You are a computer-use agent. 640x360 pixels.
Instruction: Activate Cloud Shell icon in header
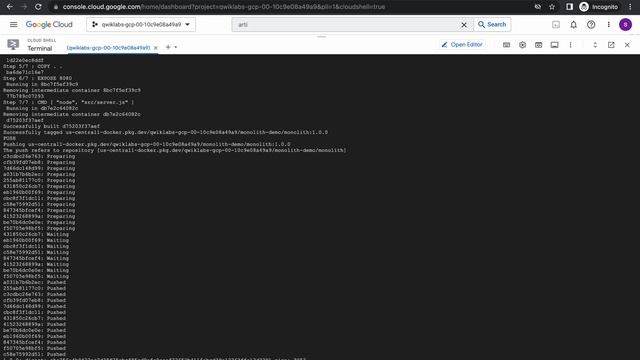556,24
